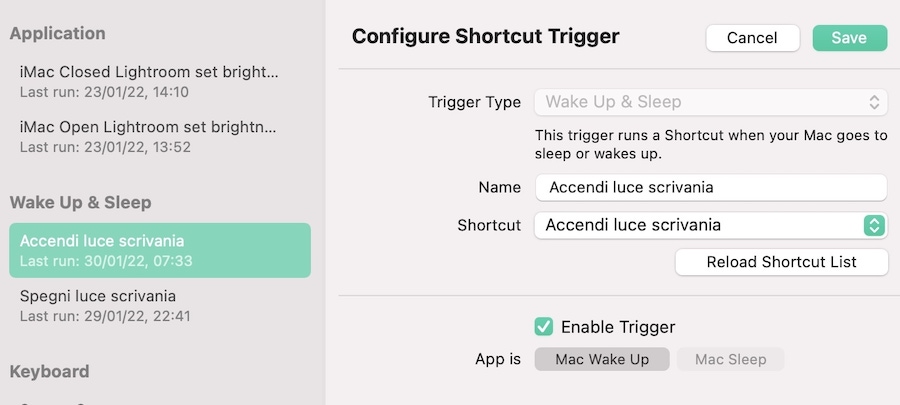This screenshot has width=900, height=405.
Task: Open the Shortcut selection dropdown
Action: [x=711, y=225]
